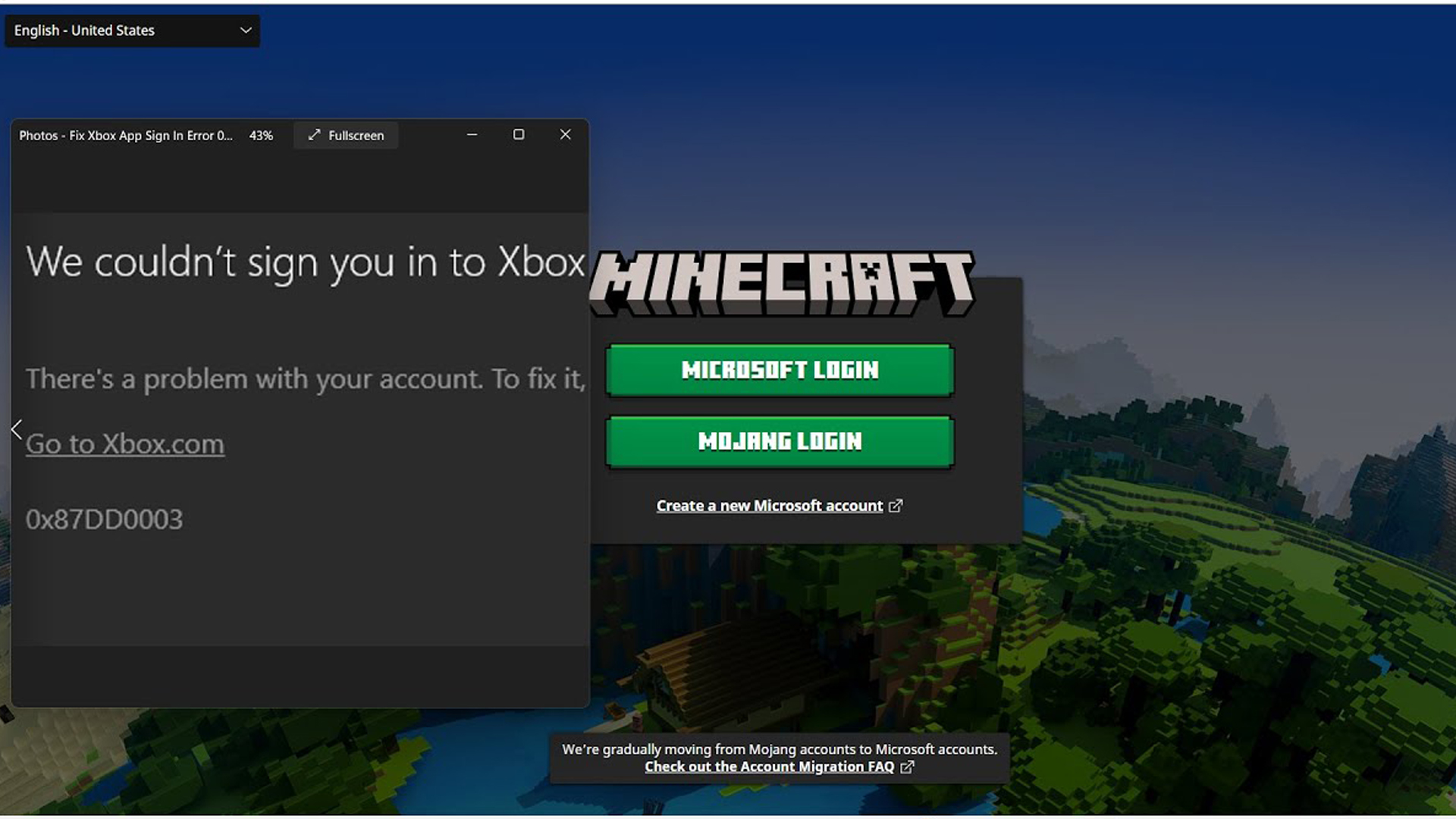Open the Go to Xbox.com link

pyautogui.click(x=124, y=444)
